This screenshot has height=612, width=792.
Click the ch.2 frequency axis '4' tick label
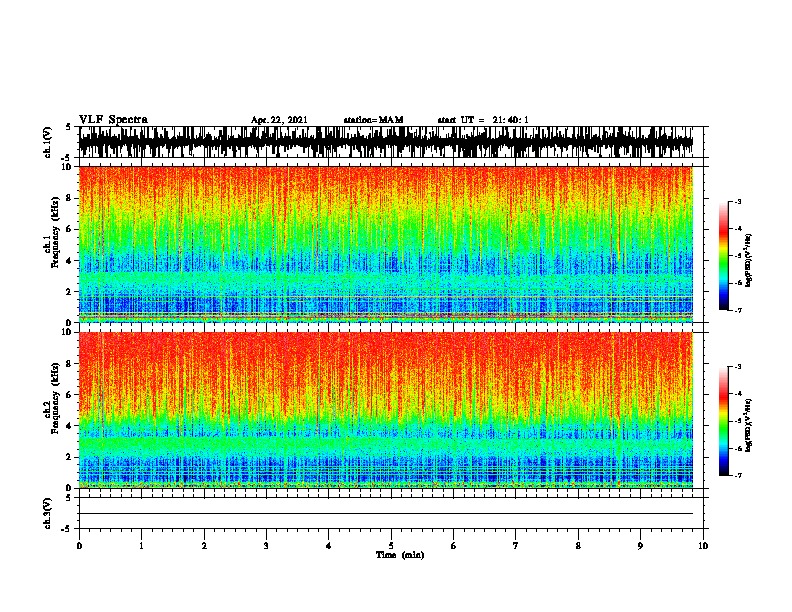pyautogui.click(x=71, y=426)
